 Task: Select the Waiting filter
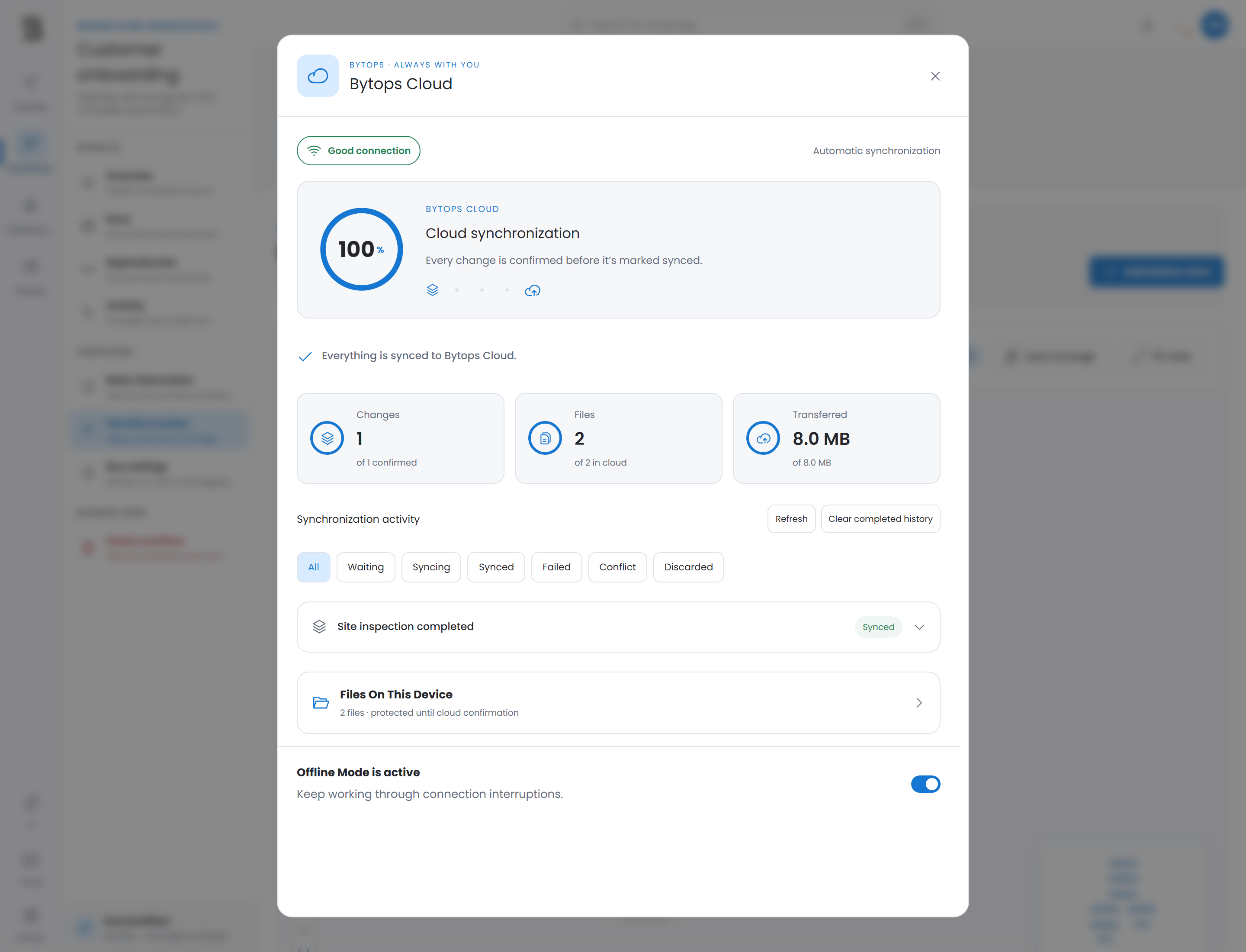(x=366, y=567)
